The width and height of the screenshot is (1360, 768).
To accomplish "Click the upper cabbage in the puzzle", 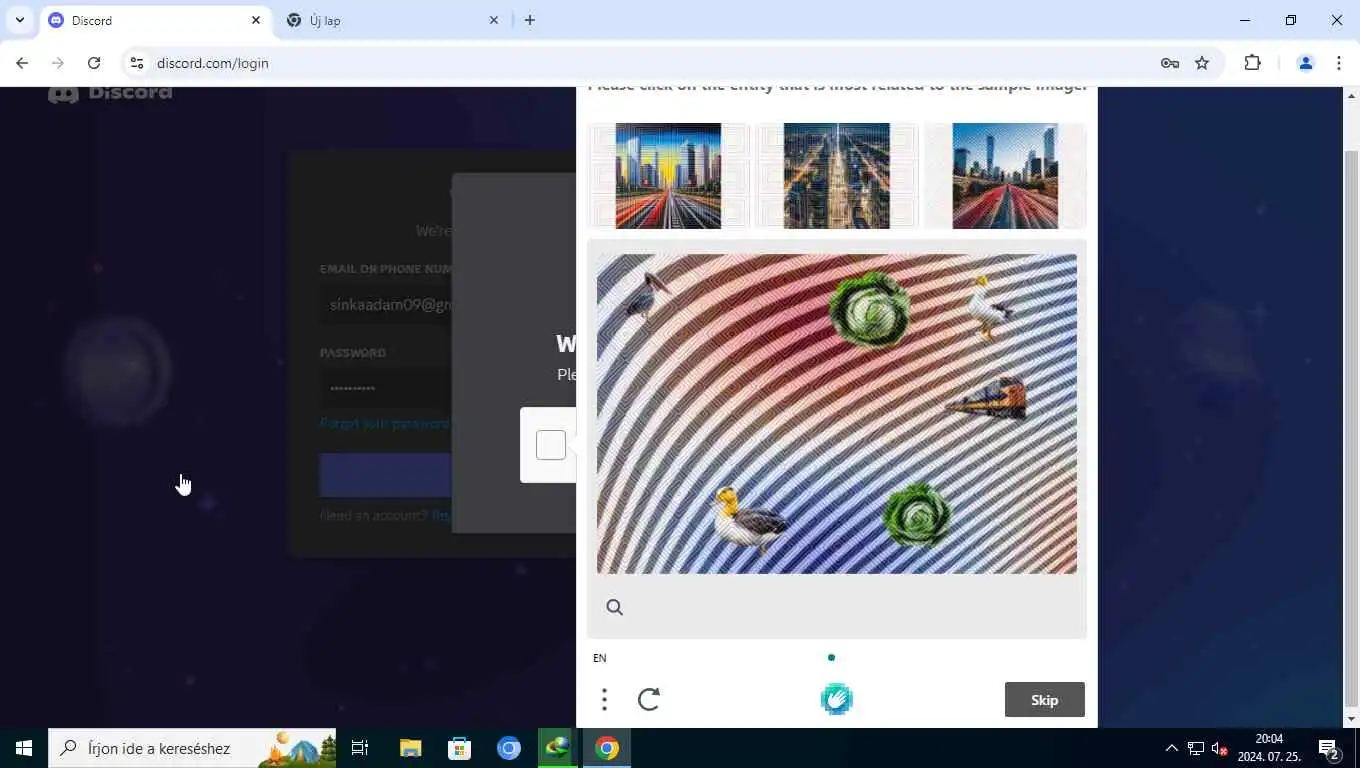I will tap(870, 311).
